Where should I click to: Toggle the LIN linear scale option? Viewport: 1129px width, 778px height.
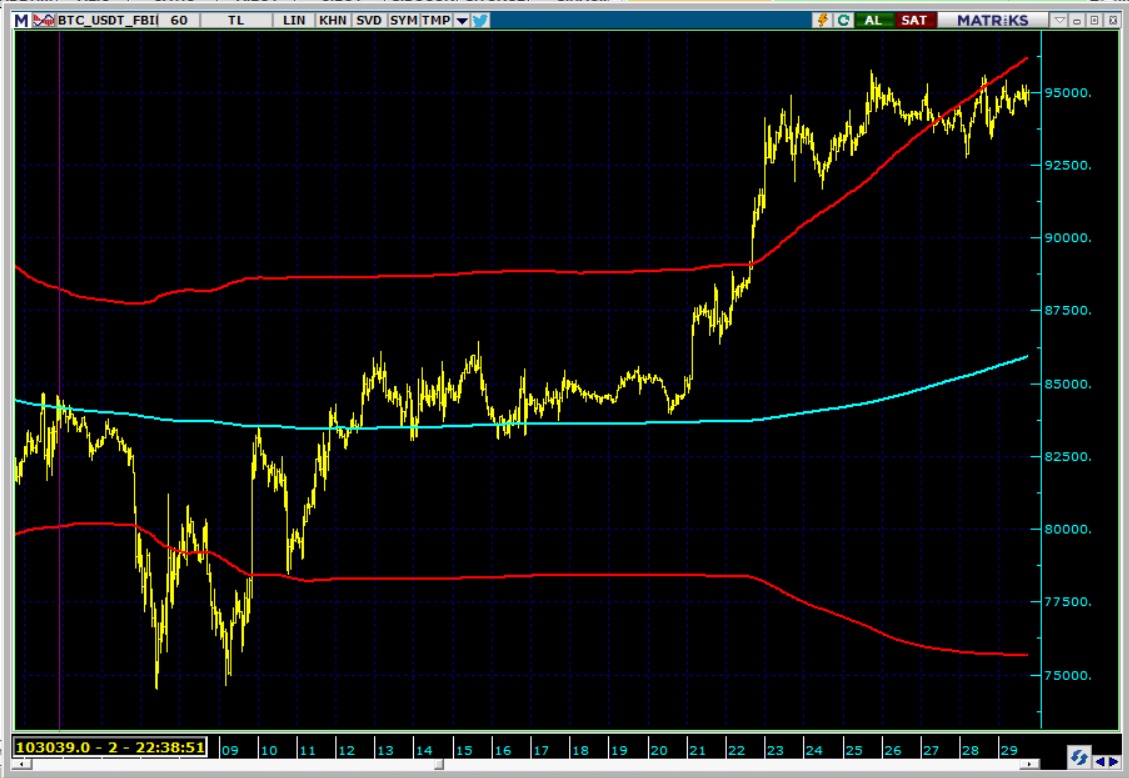294,20
